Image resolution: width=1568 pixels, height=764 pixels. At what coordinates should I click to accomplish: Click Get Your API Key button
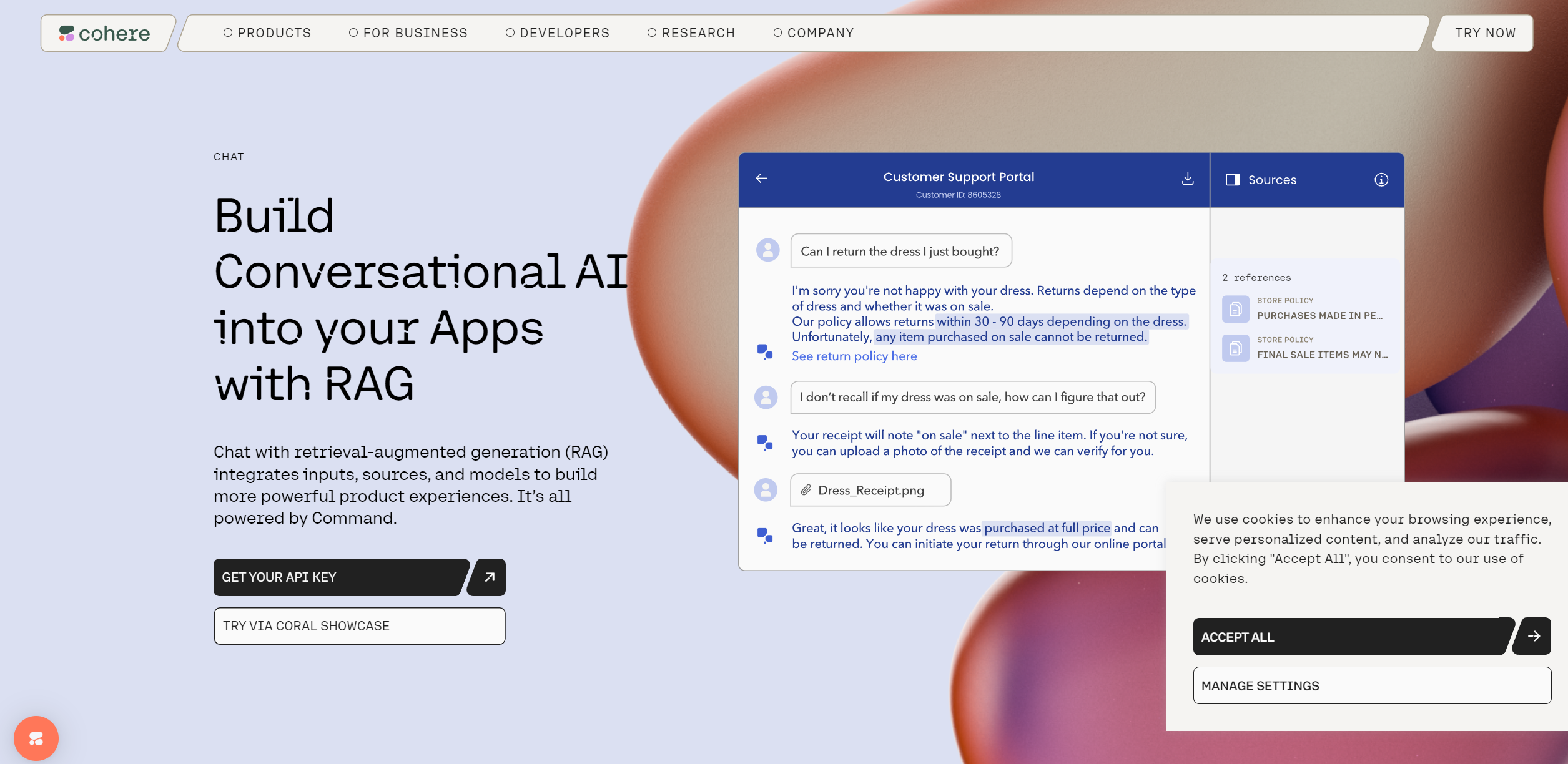340,577
